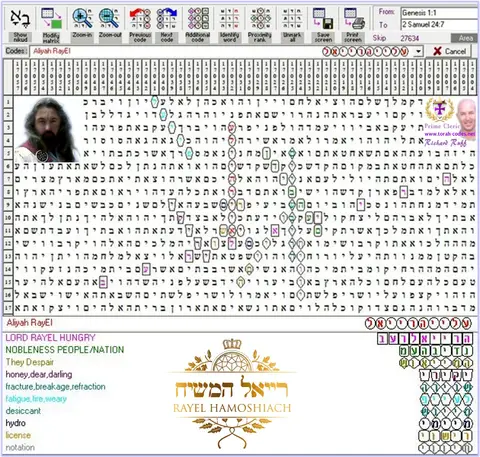Click the Zoom-out magnifier icon
This screenshot has width=480, height=457.
pos(110,18)
